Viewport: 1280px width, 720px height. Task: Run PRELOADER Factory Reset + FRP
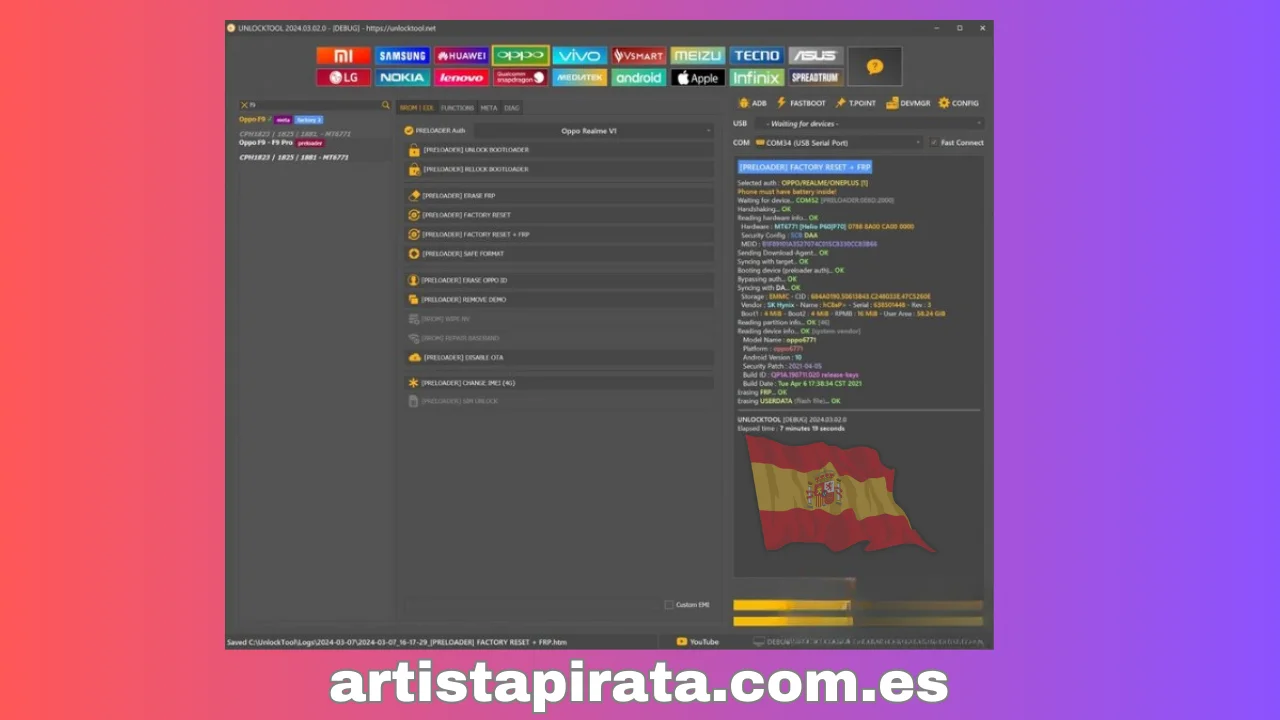[560, 234]
